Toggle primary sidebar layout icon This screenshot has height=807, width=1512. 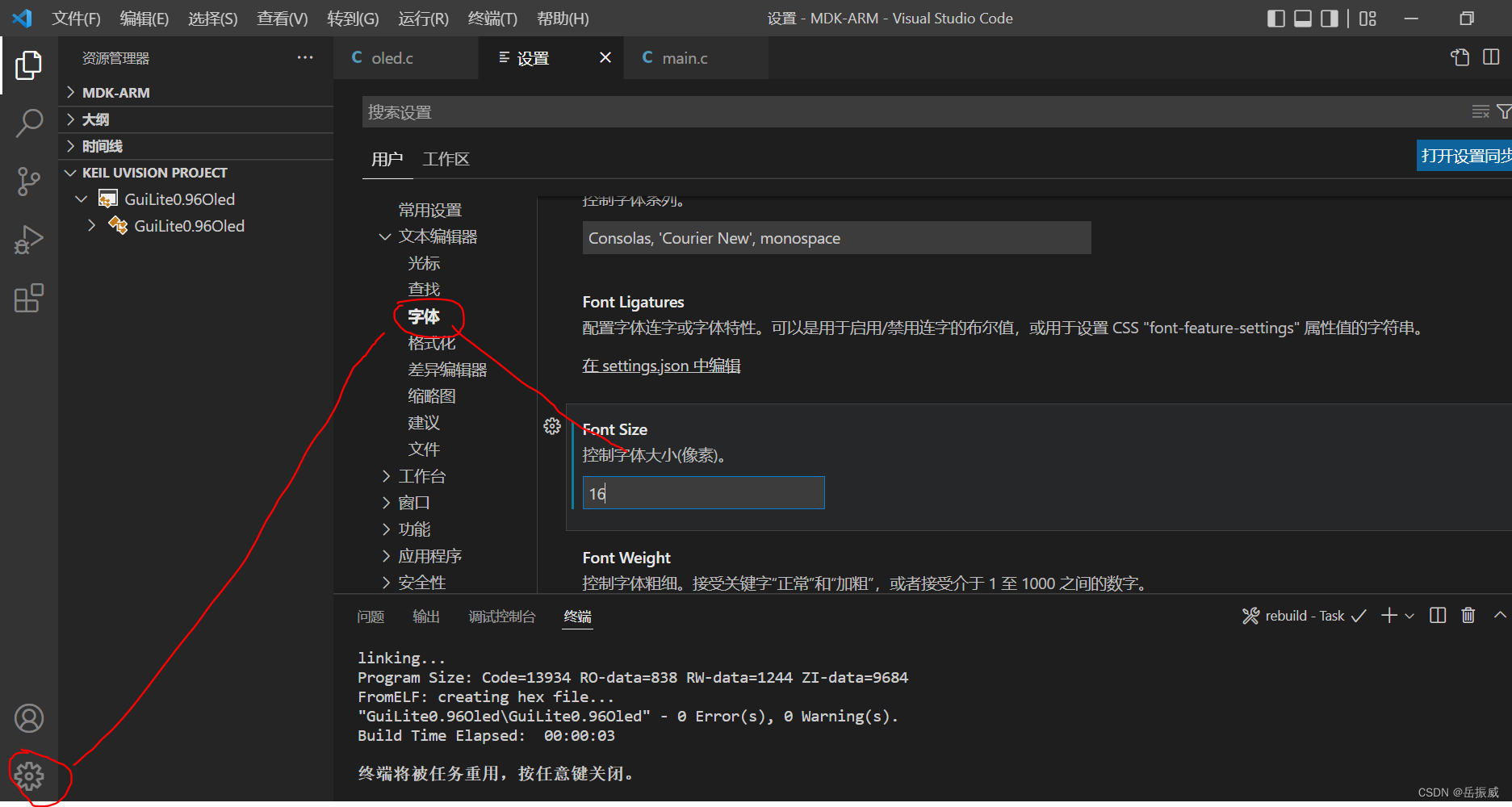pyautogui.click(x=1276, y=19)
